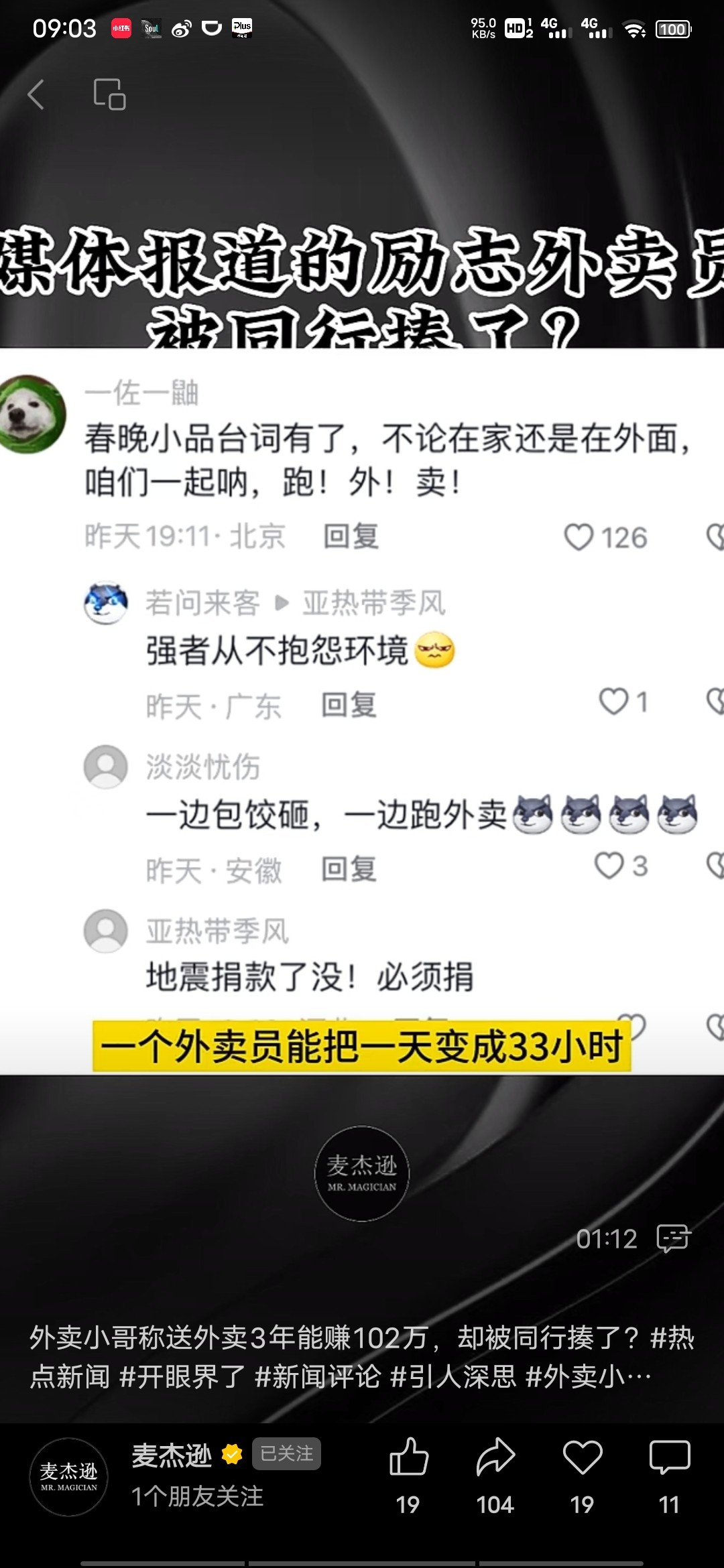Open the #新闻评论 hashtag
The image size is (724, 1568).
pos(318,1376)
